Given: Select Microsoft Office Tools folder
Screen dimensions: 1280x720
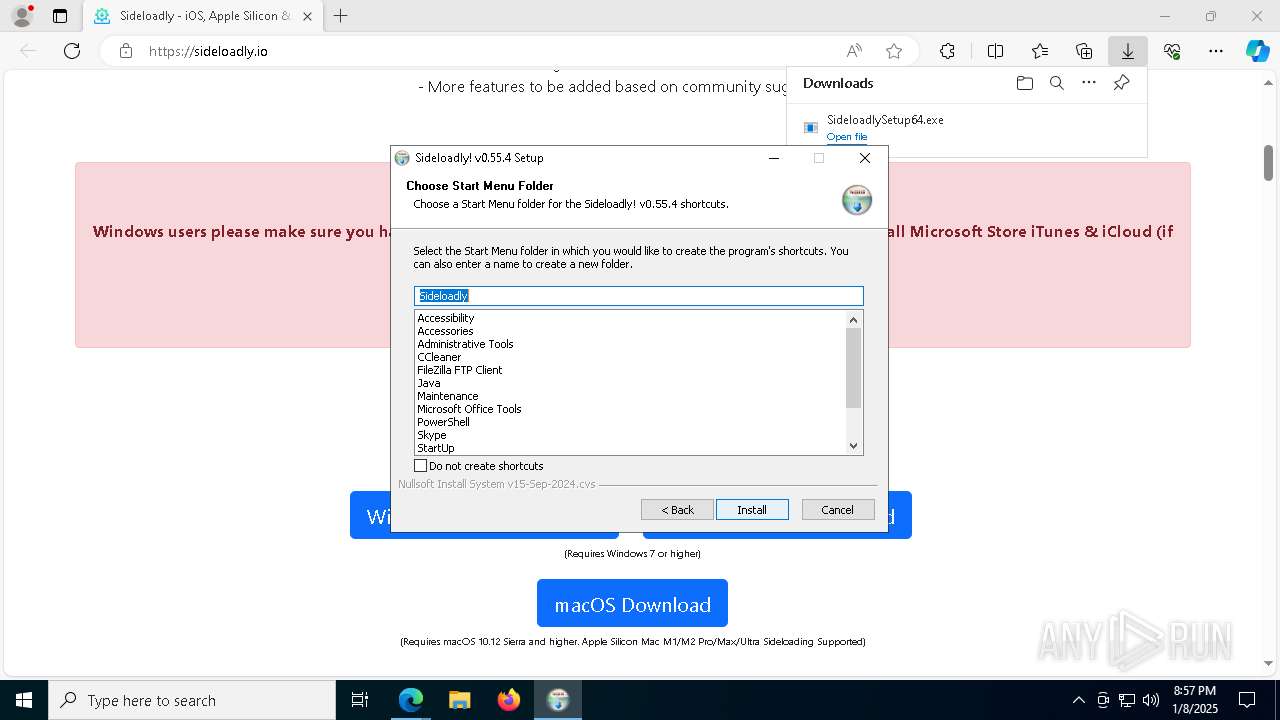Looking at the screenshot, I should [x=469, y=409].
